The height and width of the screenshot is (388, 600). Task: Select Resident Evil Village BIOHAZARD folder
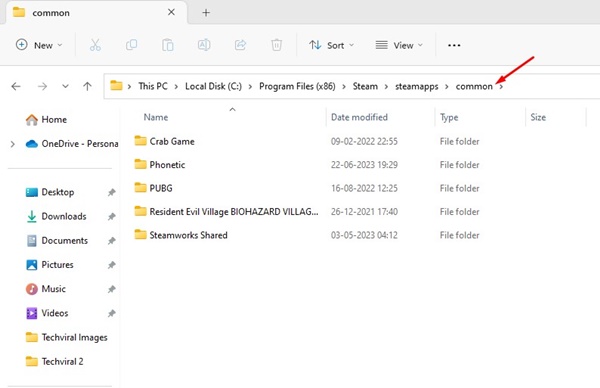(233, 212)
